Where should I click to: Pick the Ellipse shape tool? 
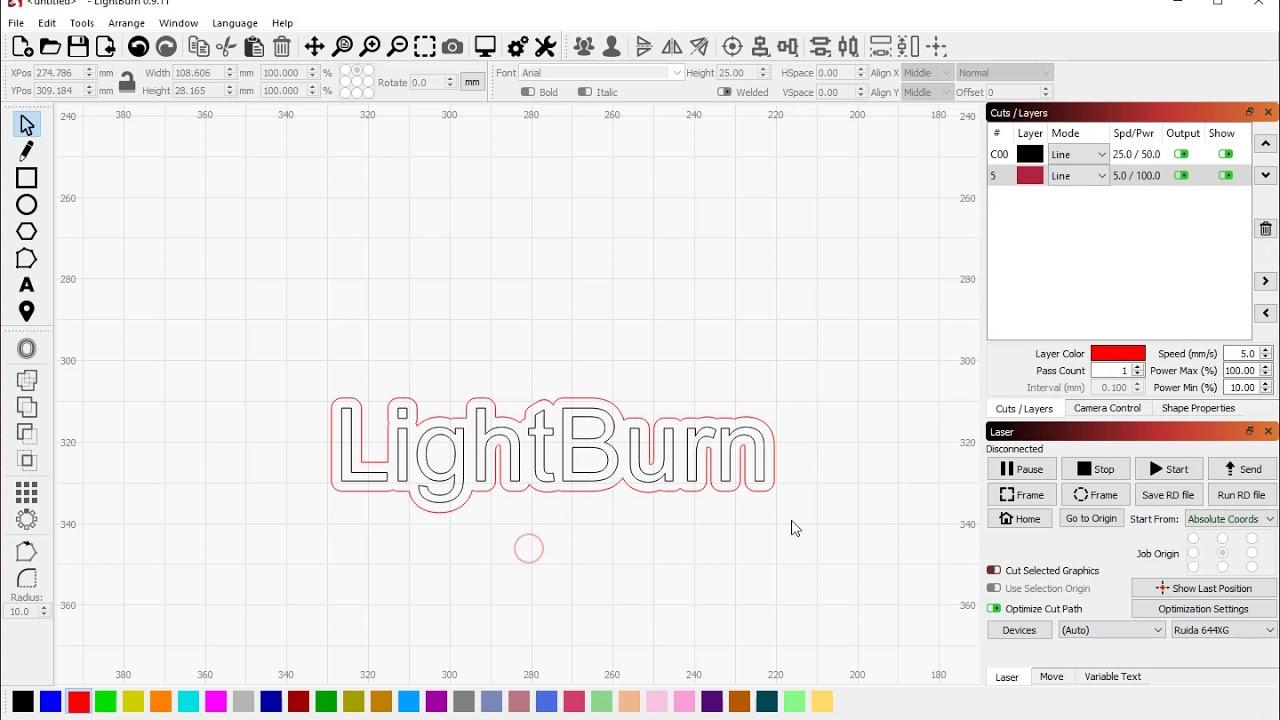click(x=27, y=205)
